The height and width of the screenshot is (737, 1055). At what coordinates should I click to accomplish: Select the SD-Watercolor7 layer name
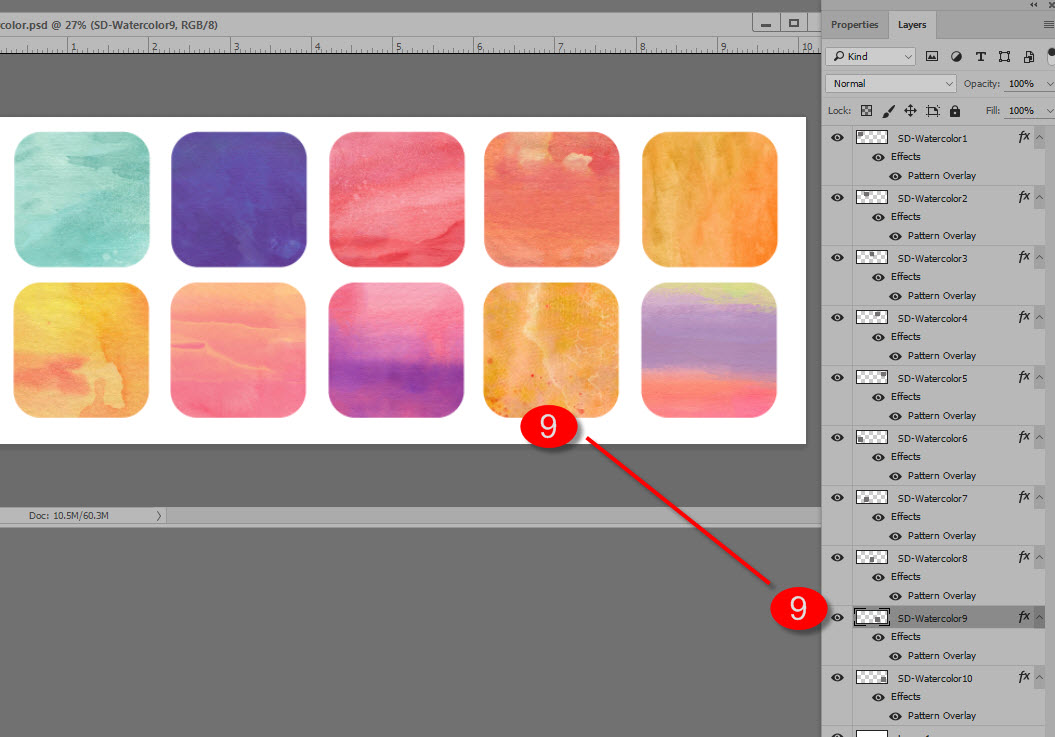tap(932, 498)
